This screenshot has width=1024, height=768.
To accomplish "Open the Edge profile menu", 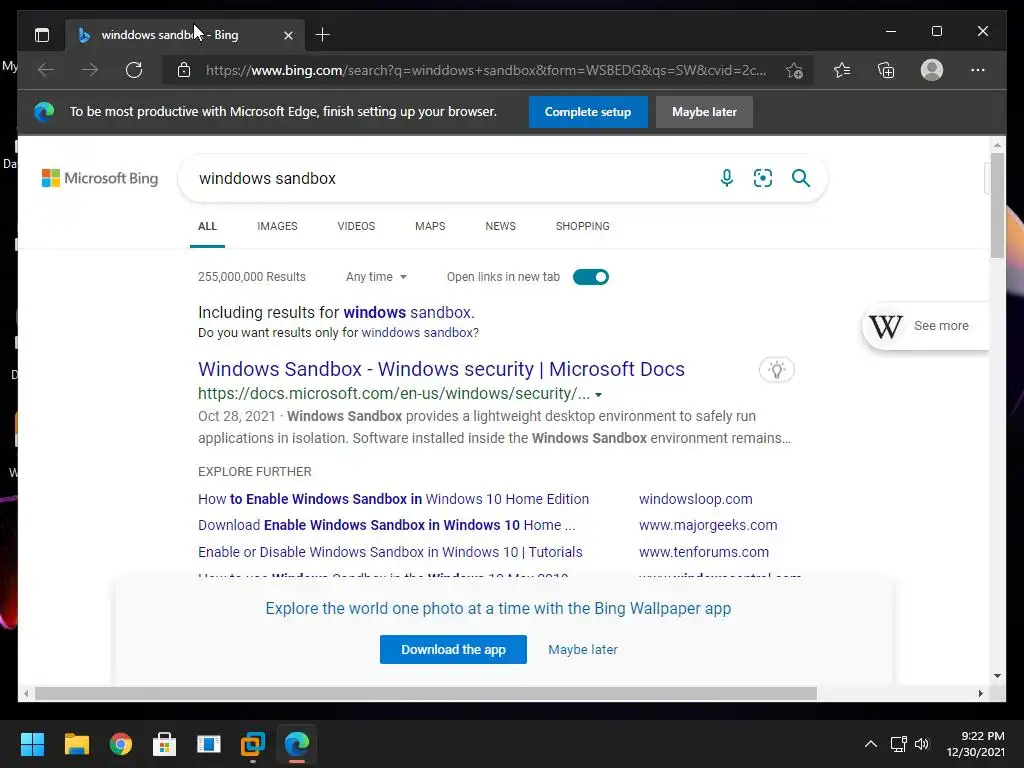I will click(x=932, y=70).
